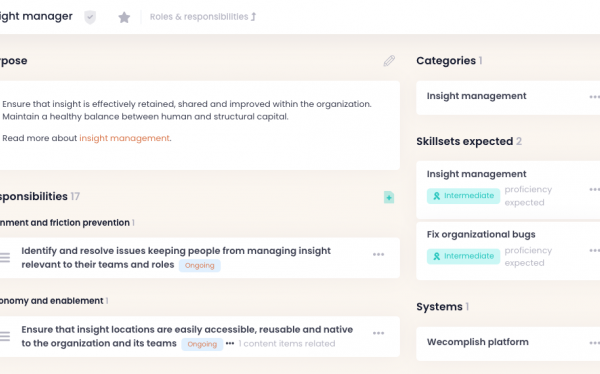600x374 pixels.
Task: Click the drag handle on Ensure that insight locations
Action: click(5, 336)
